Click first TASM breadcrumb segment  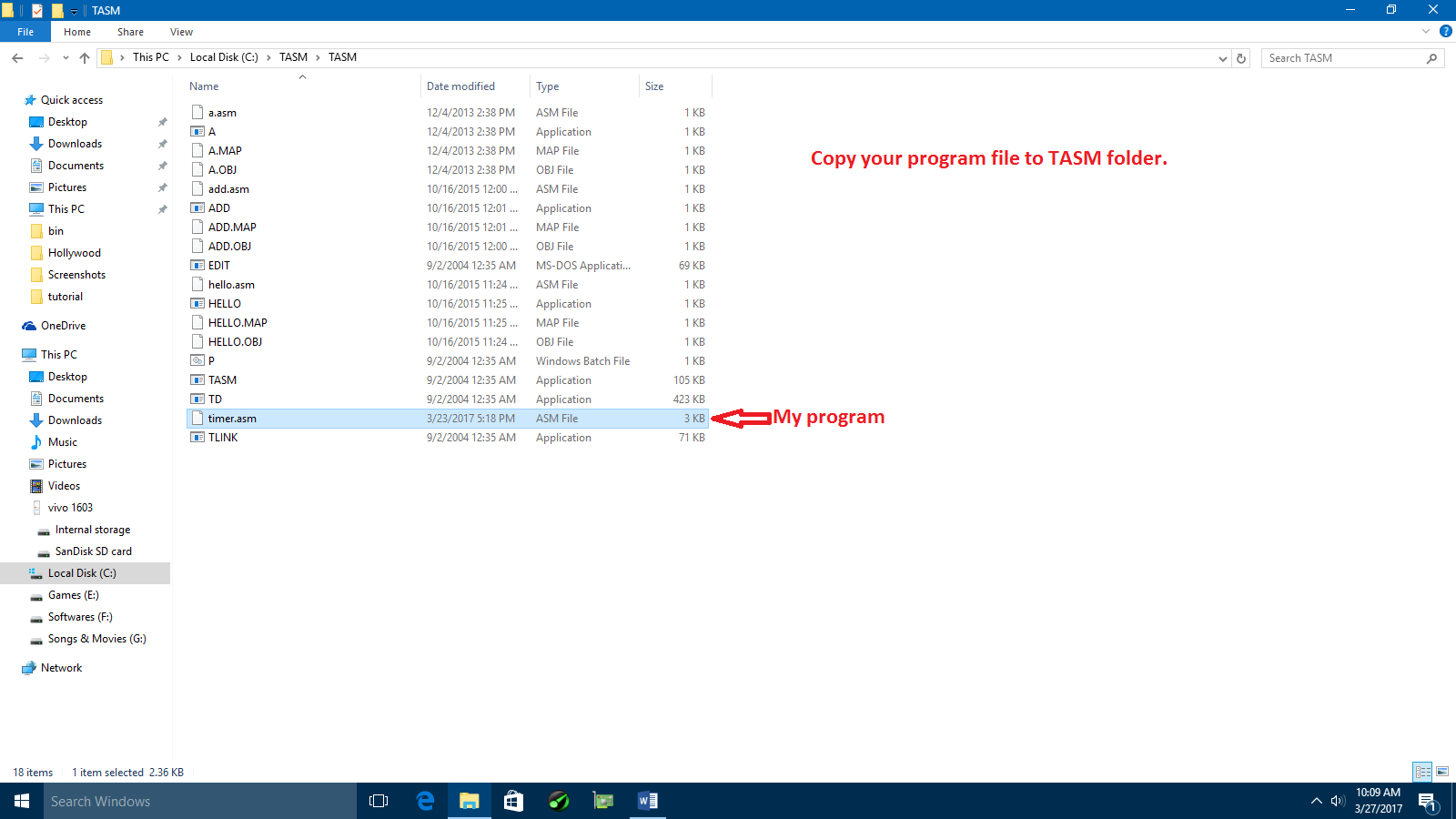[x=293, y=57]
